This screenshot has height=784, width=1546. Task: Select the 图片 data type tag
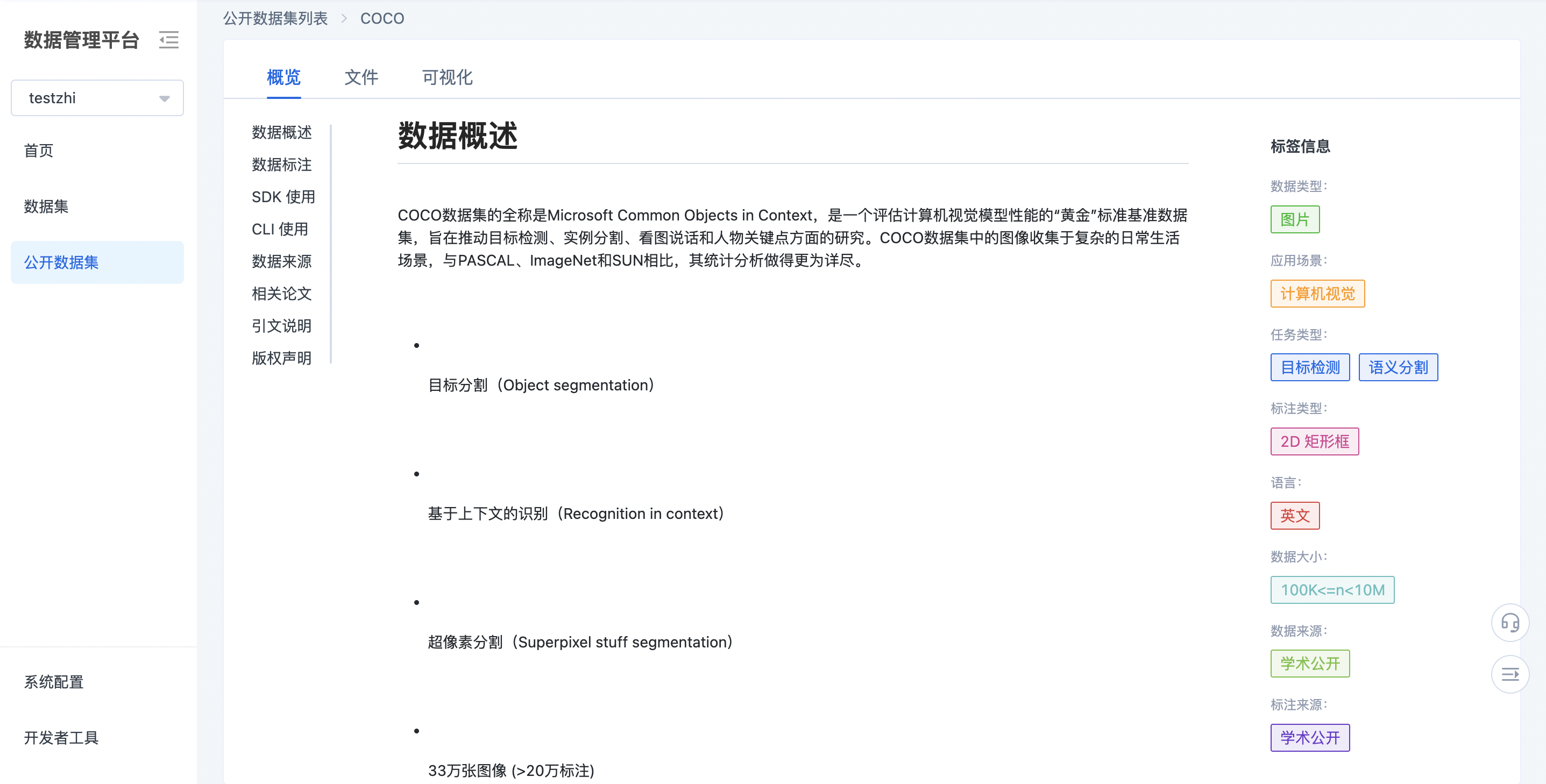click(x=1295, y=219)
